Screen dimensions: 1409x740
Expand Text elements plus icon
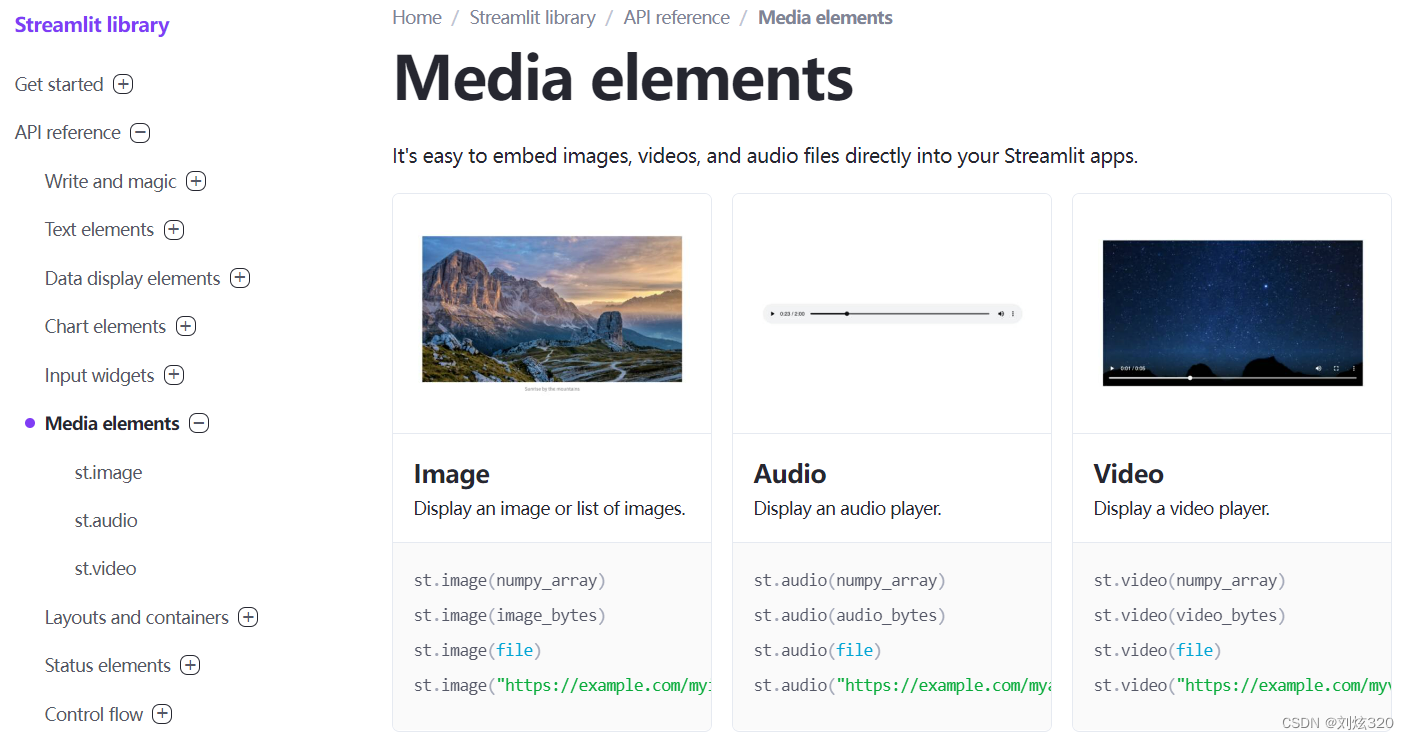coord(174,229)
